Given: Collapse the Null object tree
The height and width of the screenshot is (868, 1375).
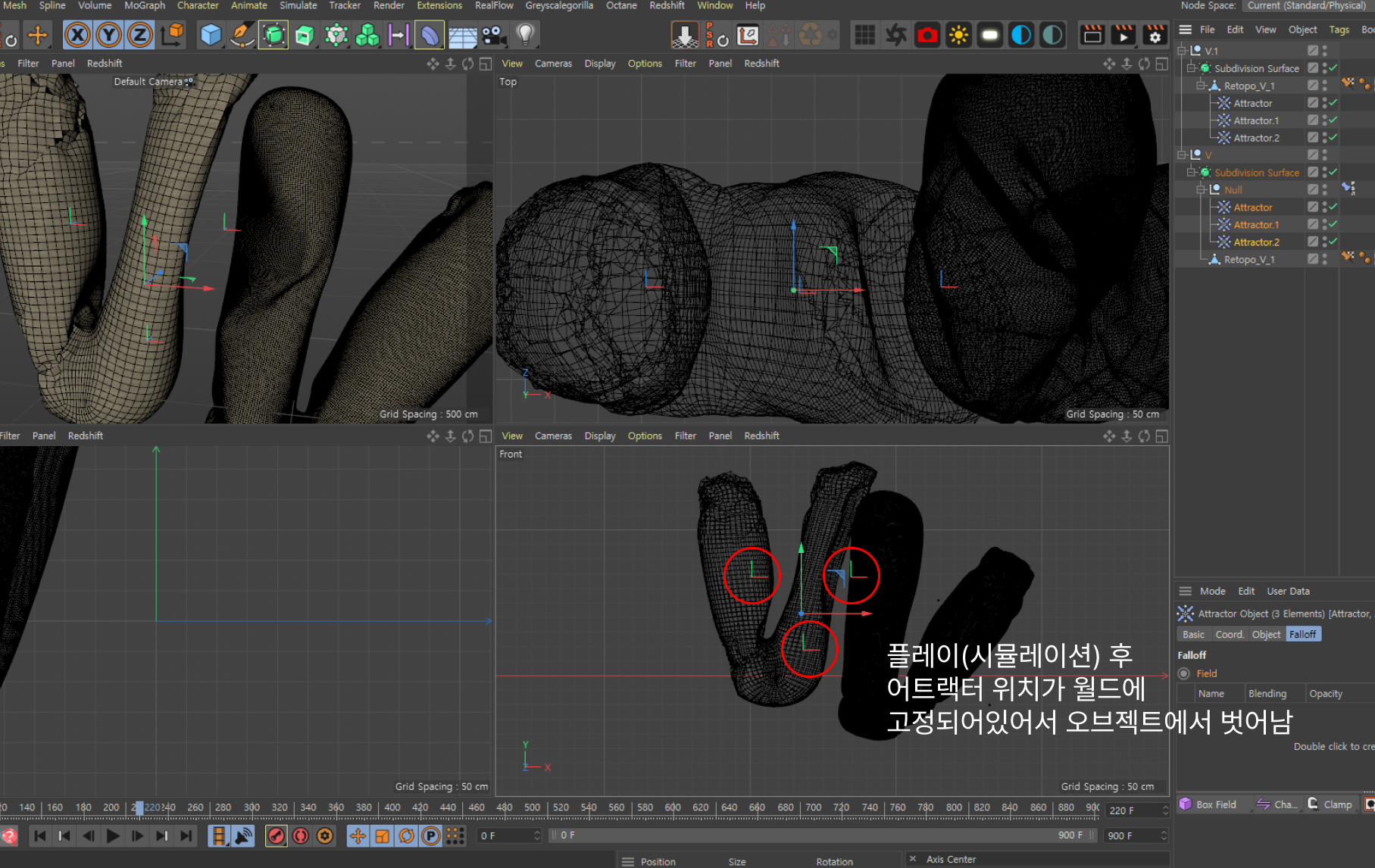Looking at the screenshot, I should point(1201,189).
